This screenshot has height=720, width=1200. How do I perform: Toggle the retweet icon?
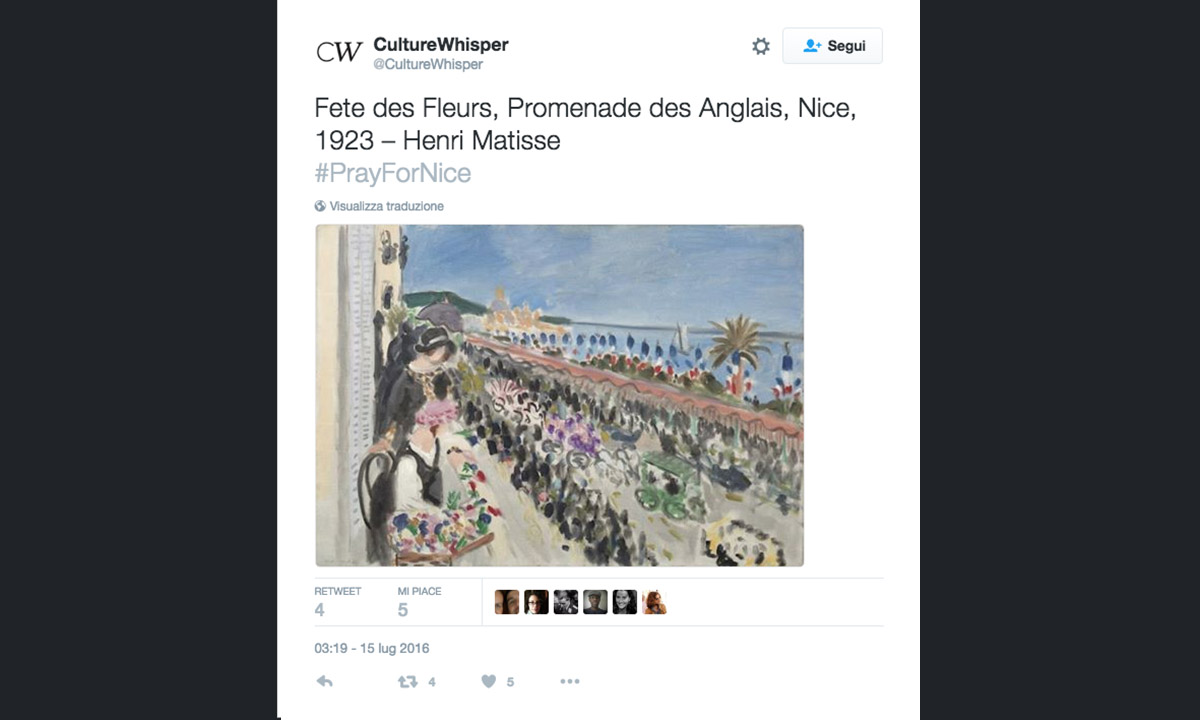coord(408,681)
